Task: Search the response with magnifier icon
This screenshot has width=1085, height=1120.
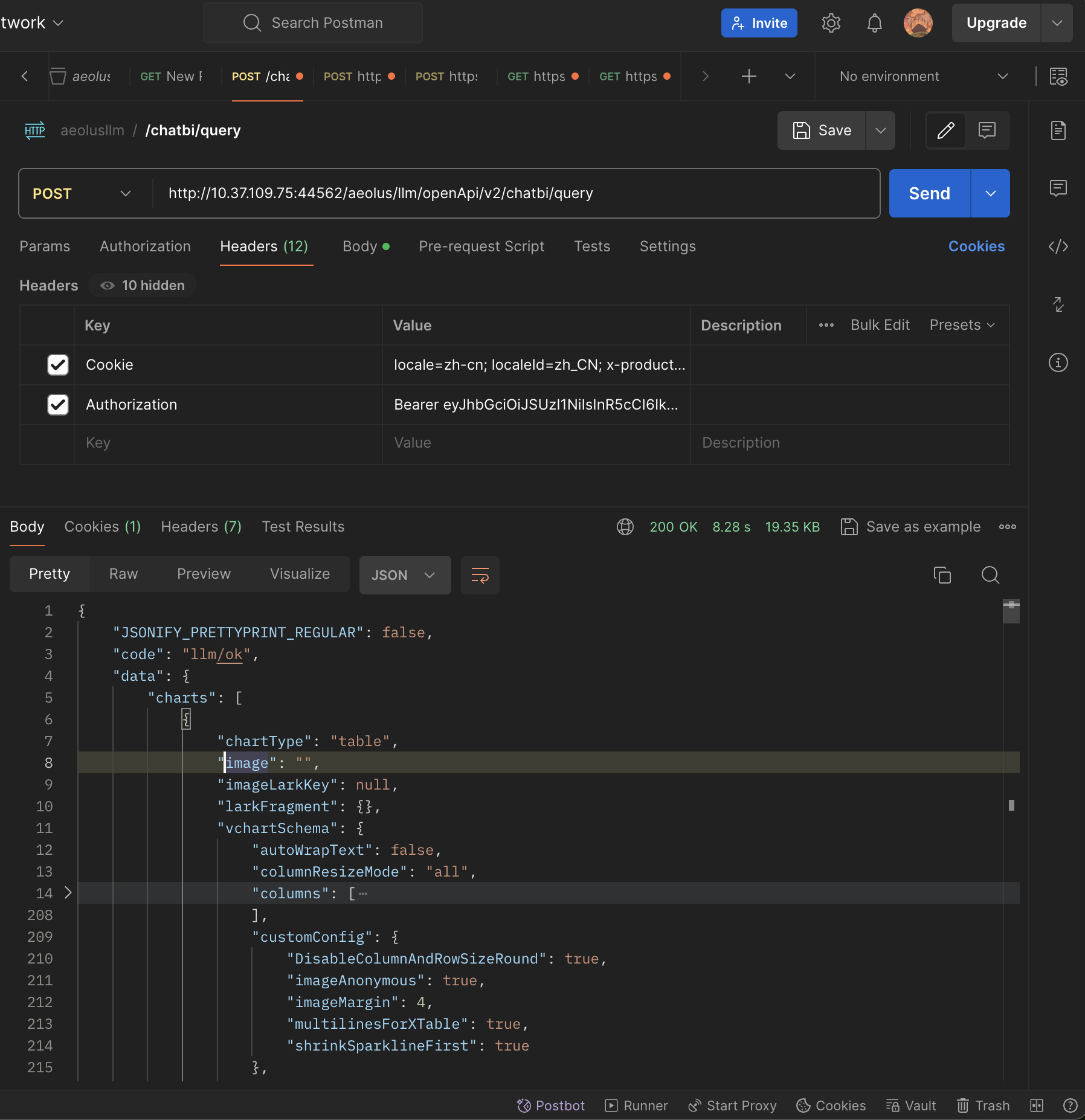Action: [x=990, y=575]
